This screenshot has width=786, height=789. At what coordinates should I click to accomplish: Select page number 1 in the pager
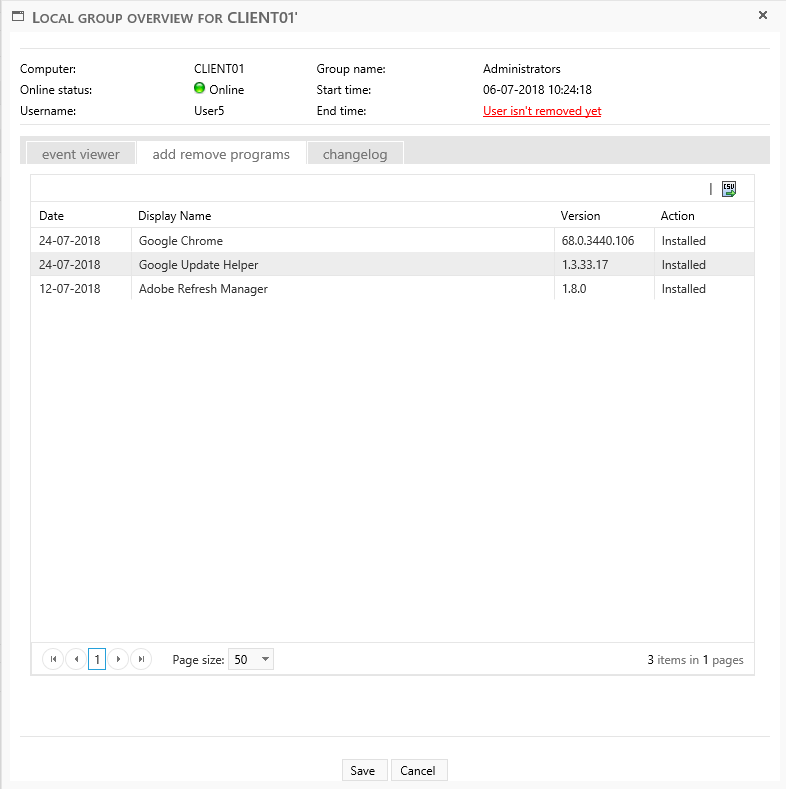97,659
